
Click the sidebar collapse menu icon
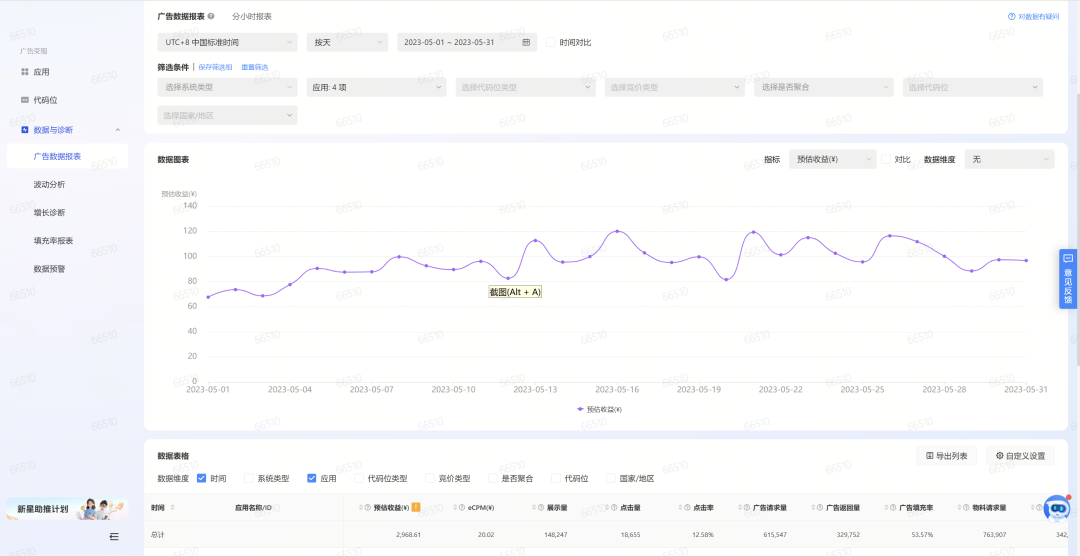pyautogui.click(x=114, y=537)
